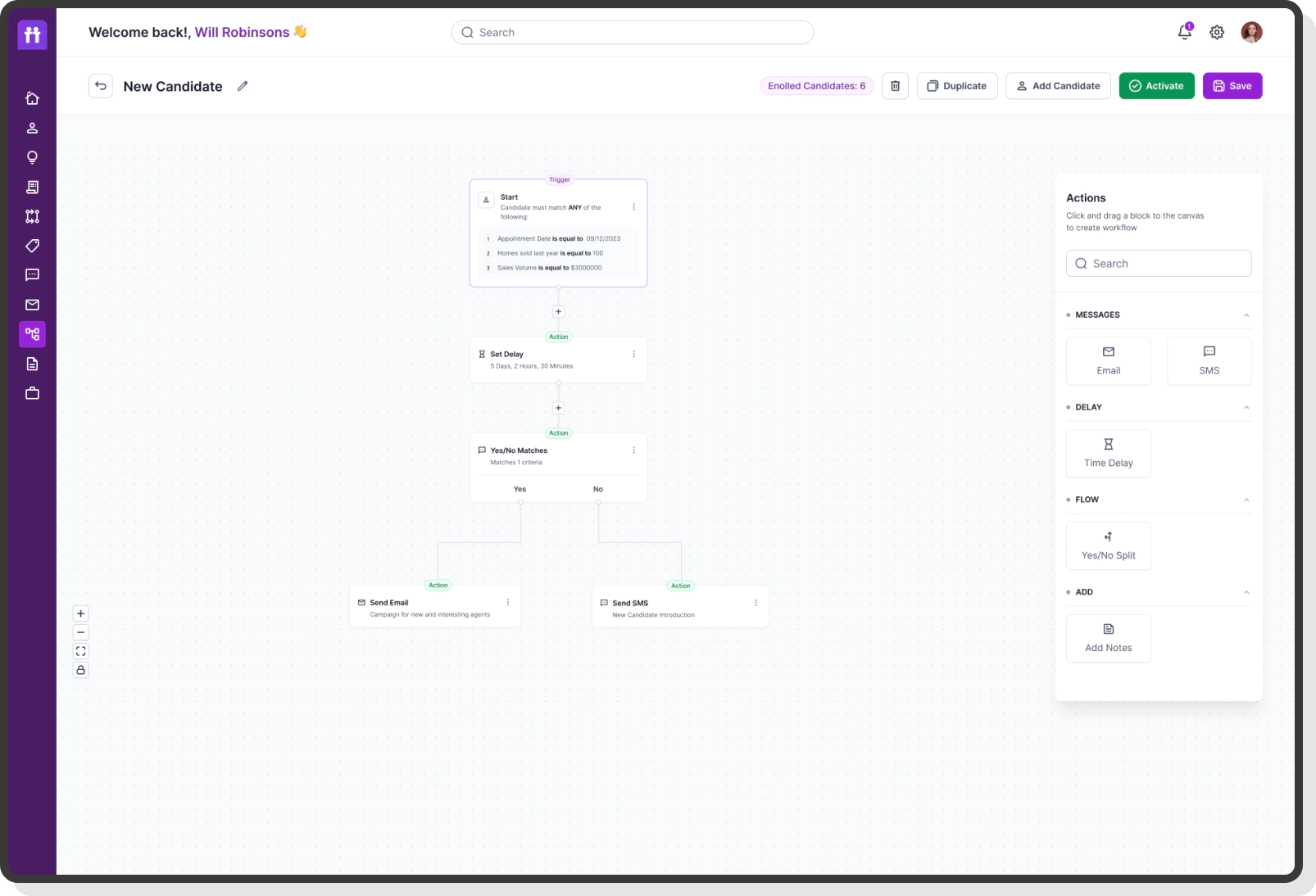Open the Yes/No Matches options menu
This screenshot has height=896, width=1316.
pos(633,450)
